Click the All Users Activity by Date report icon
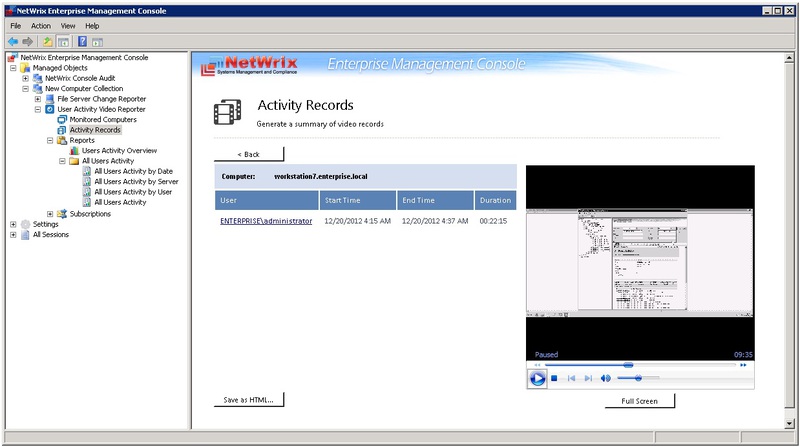 [87, 171]
